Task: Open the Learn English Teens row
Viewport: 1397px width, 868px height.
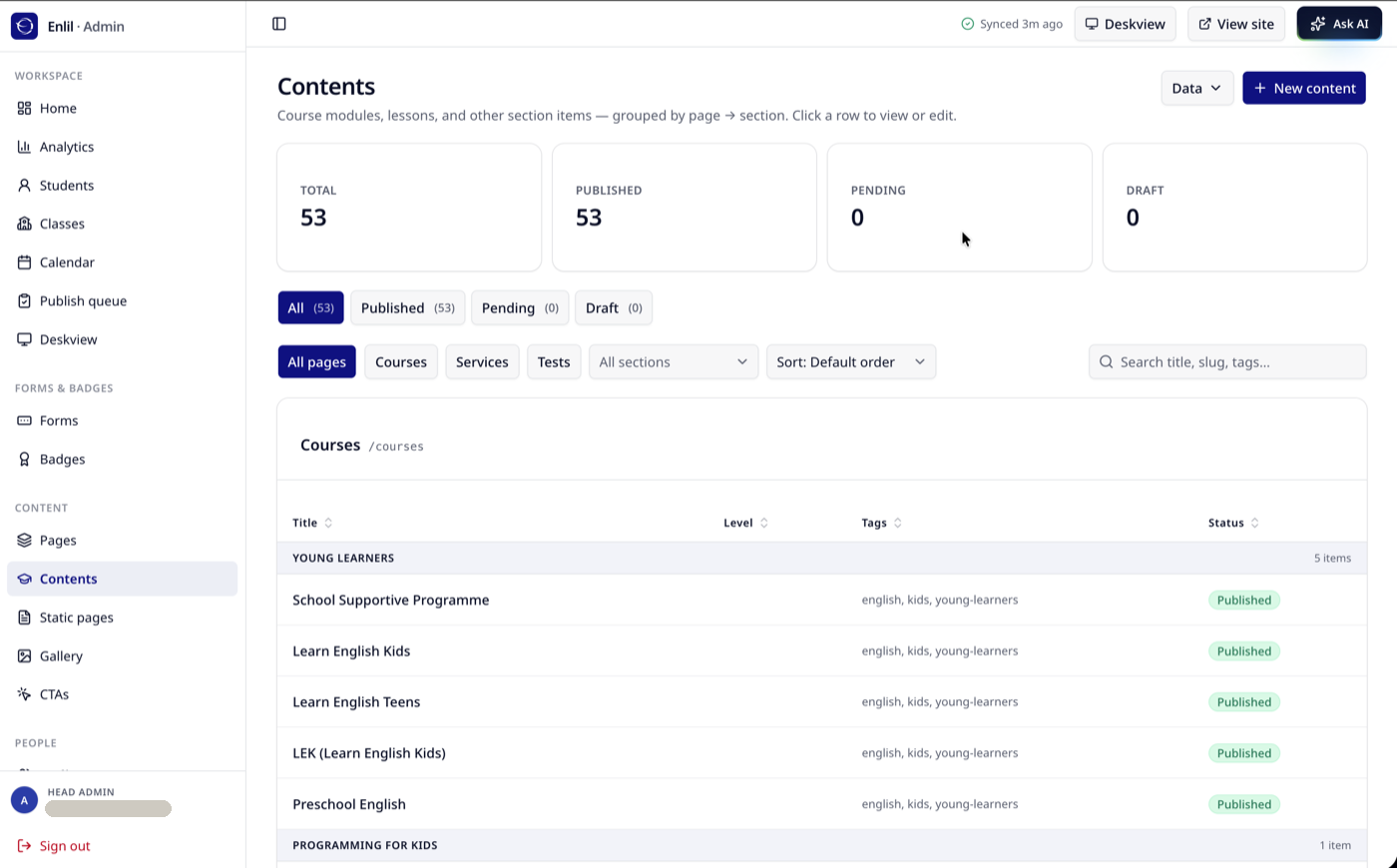Action: click(x=821, y=701)
